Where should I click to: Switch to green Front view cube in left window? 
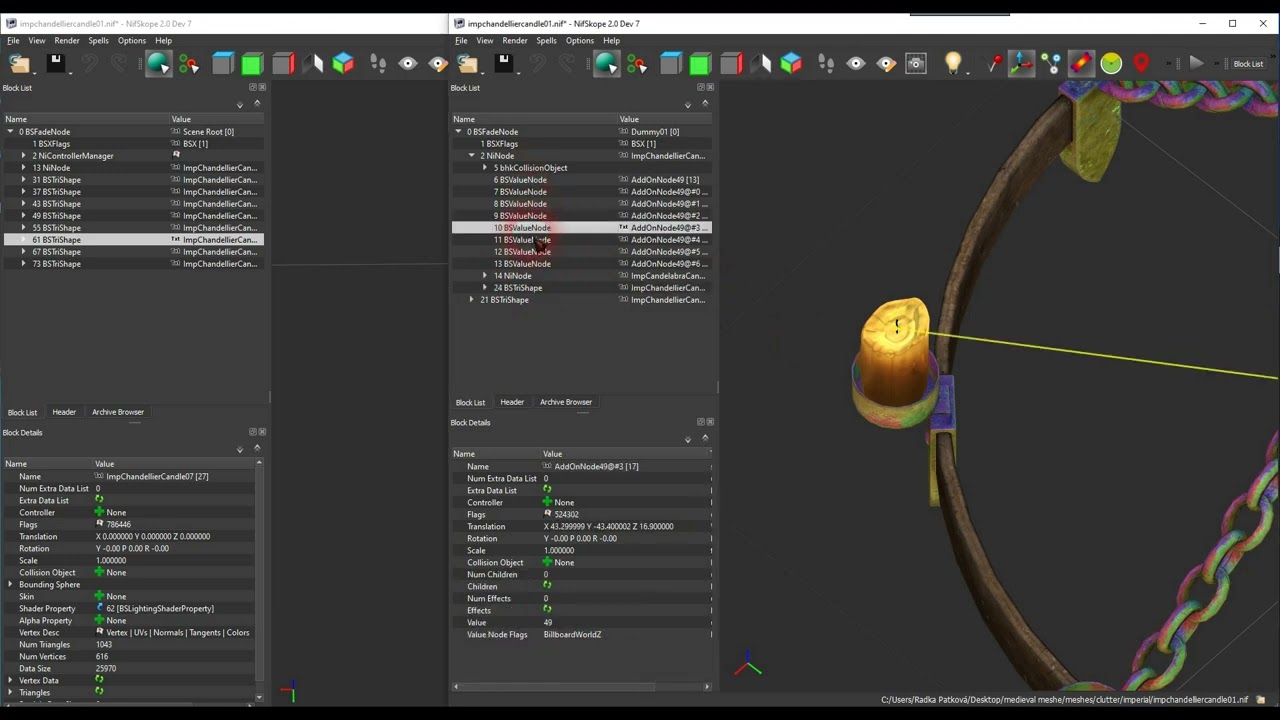[253, 64]
